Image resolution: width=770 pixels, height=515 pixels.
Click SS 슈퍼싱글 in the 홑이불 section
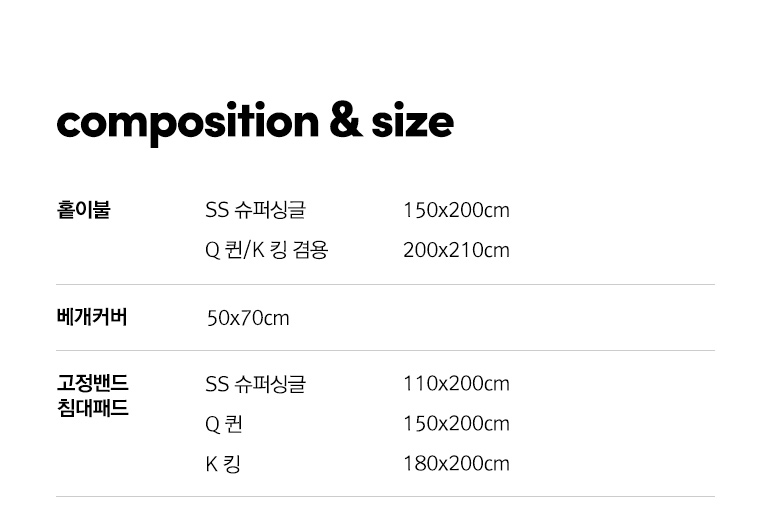tap(255, 210)
